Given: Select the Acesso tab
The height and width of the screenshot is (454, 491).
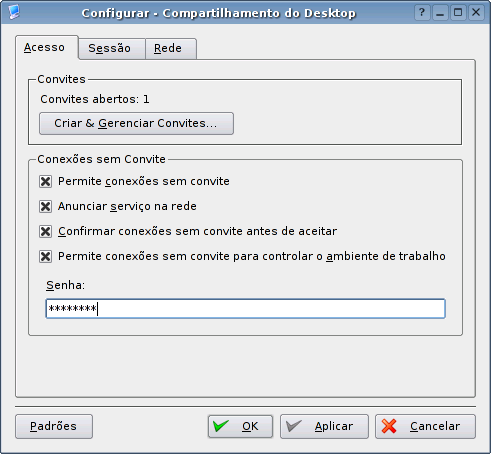Looking at the screenshot, I should pos(46,47).
